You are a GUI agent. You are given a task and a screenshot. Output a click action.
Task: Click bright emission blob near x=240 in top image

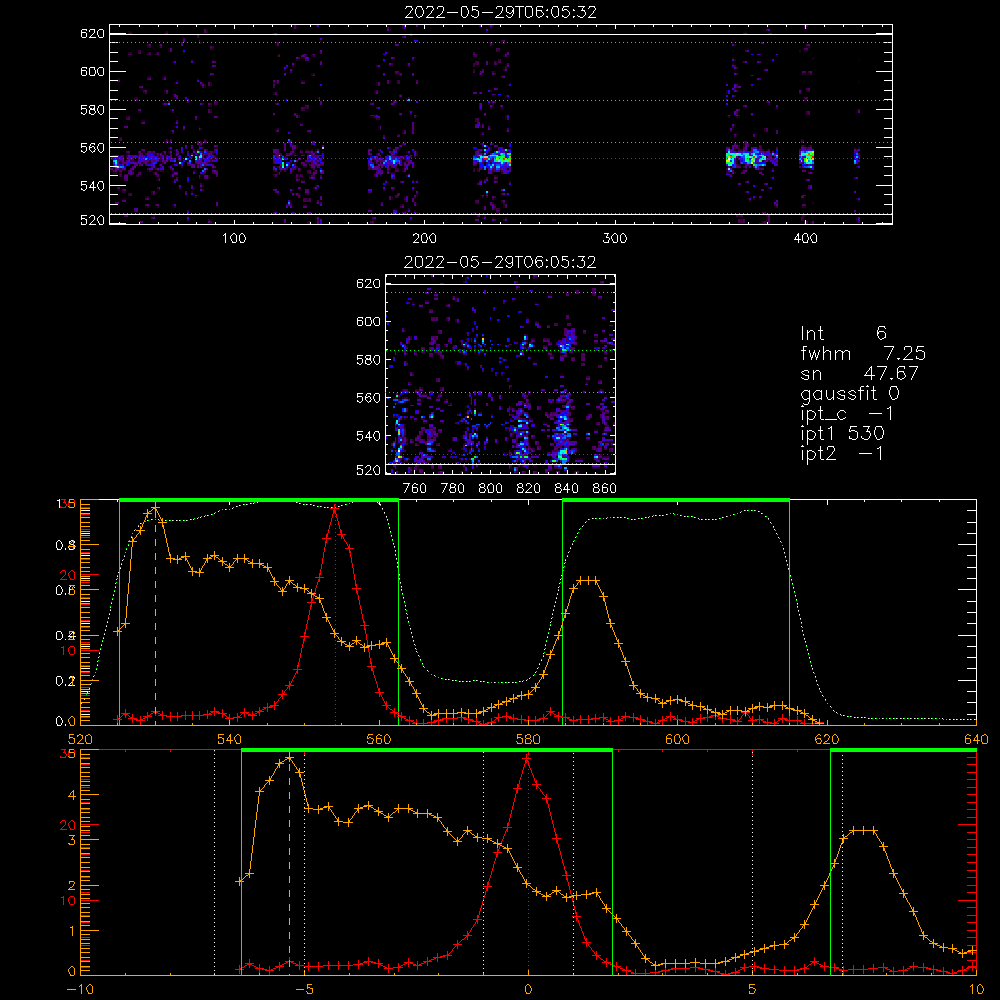(x=492, y=158)
